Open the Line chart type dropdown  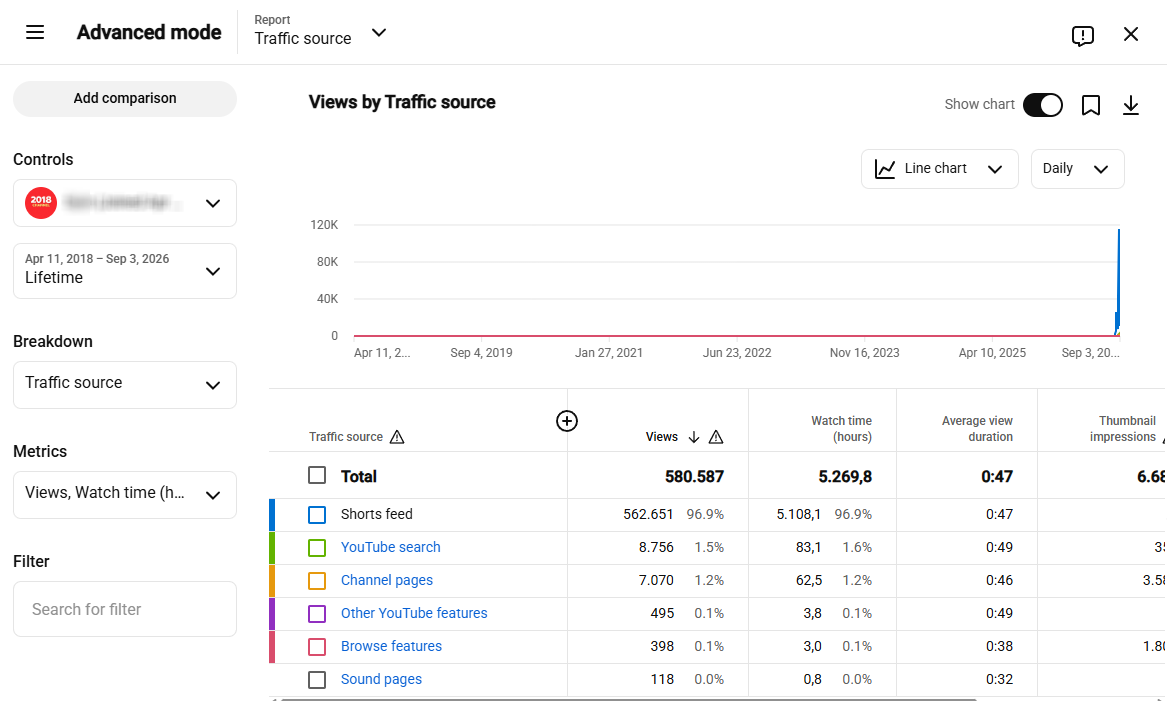939,169
